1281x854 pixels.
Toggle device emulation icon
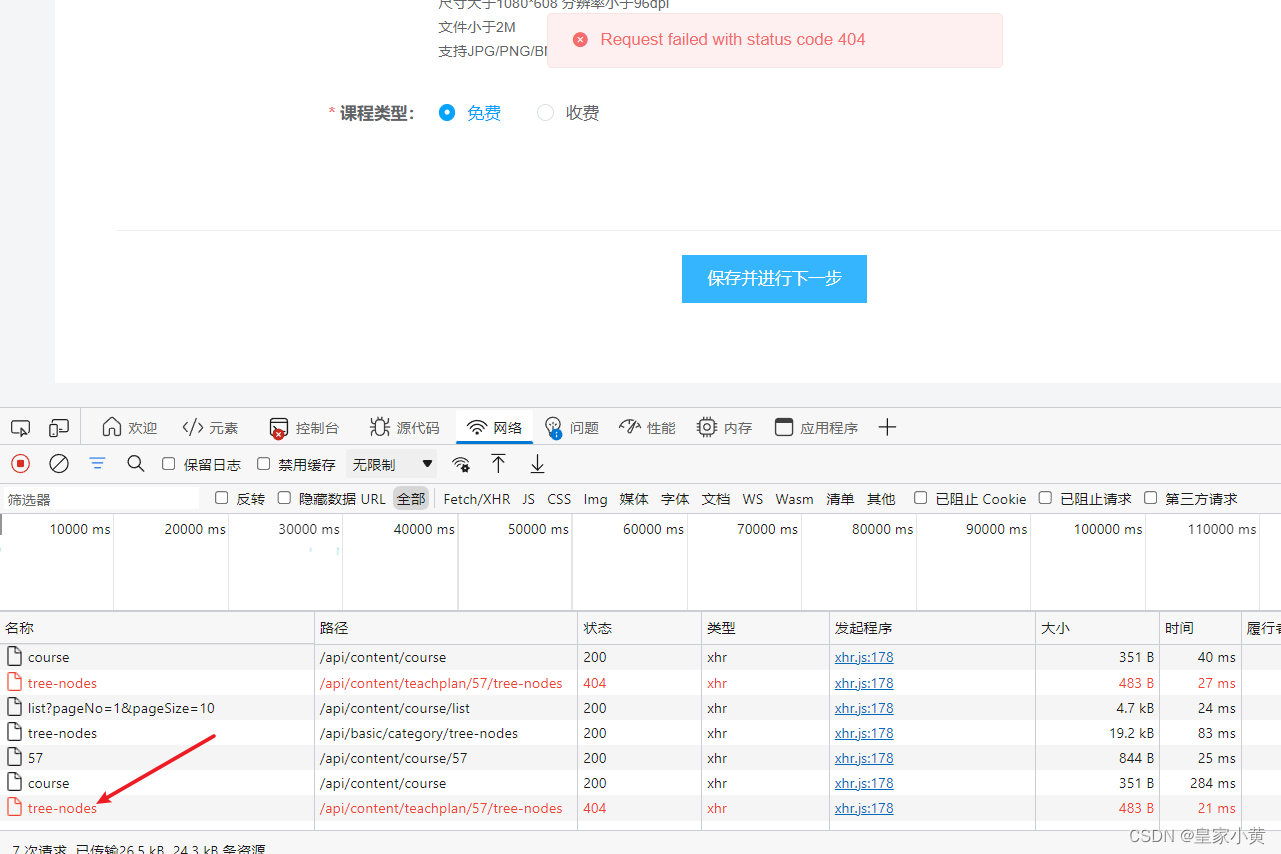pos(59,428)
